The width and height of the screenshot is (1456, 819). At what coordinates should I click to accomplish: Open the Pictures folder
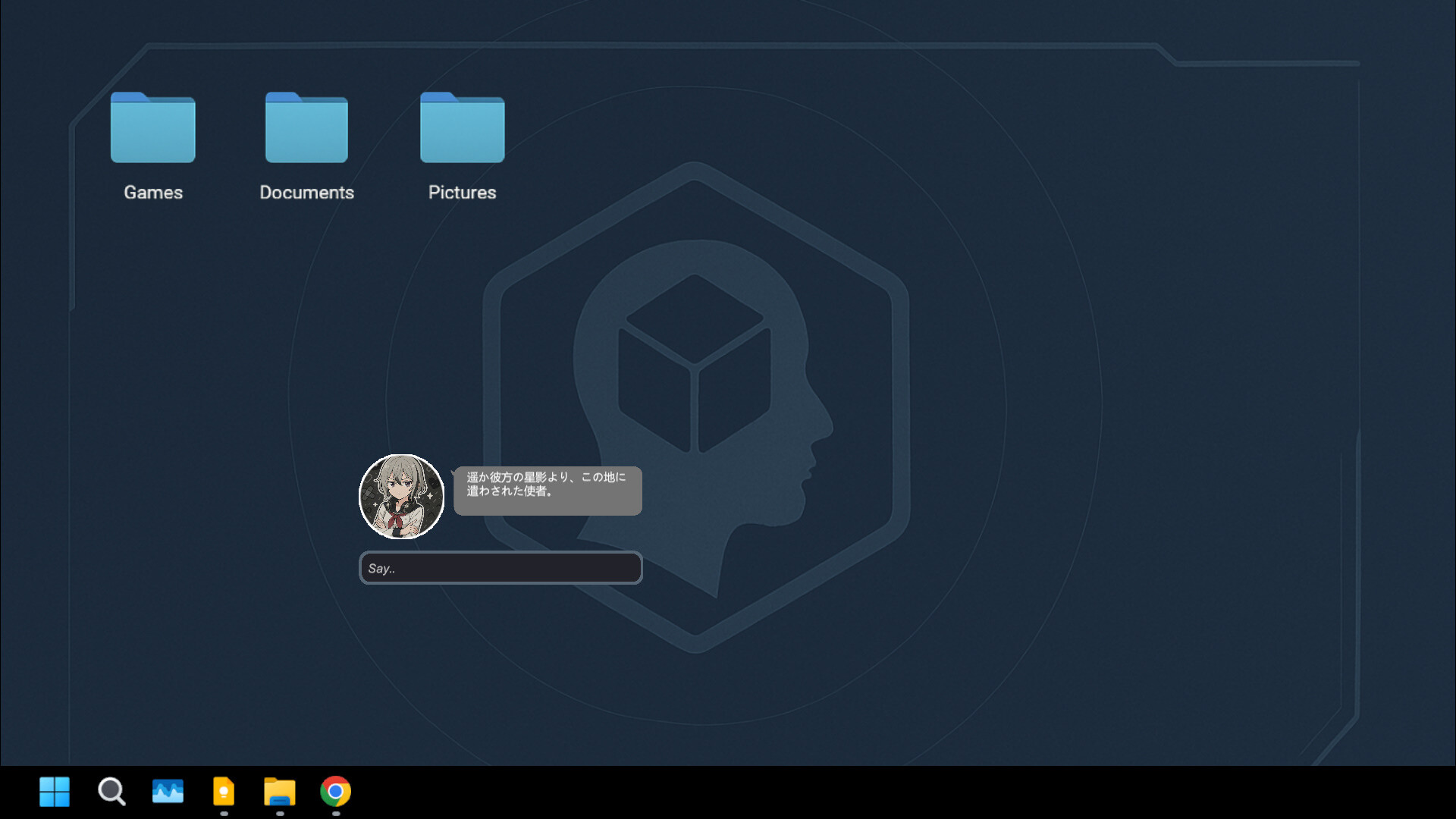[x=462, y=129]
